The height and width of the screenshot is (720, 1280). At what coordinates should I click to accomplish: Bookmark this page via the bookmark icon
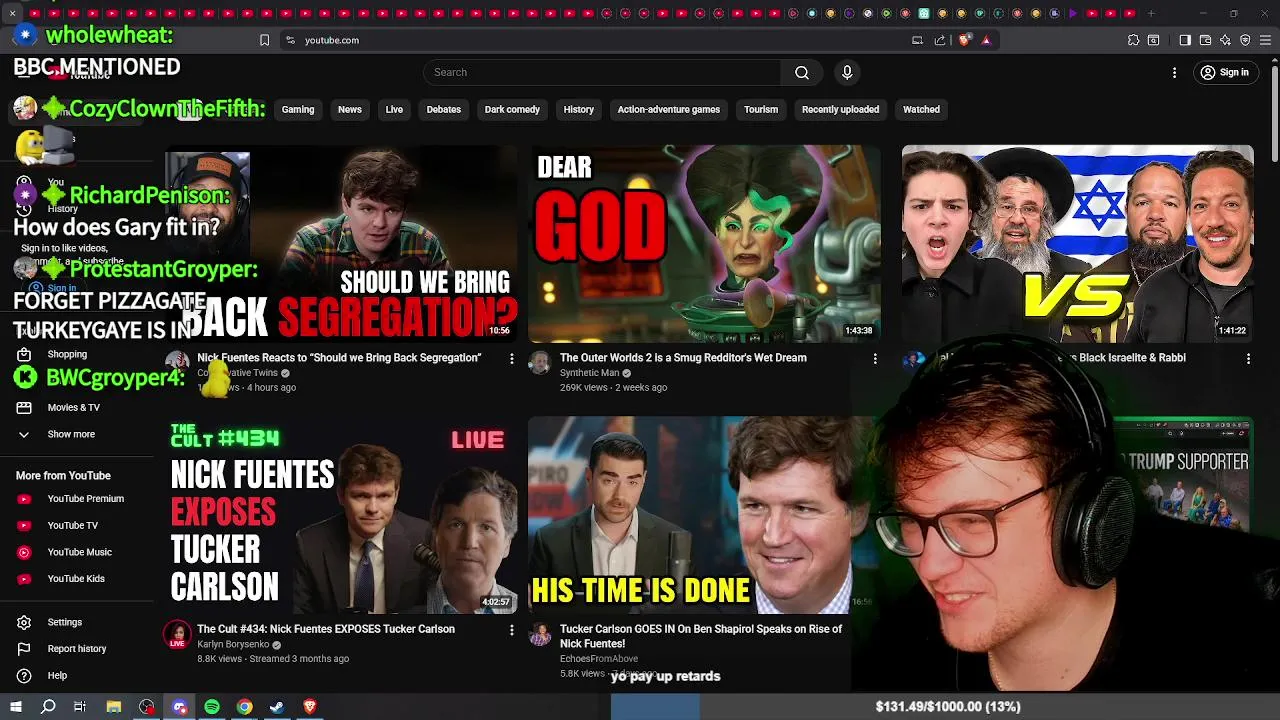[x=264, y=40]
